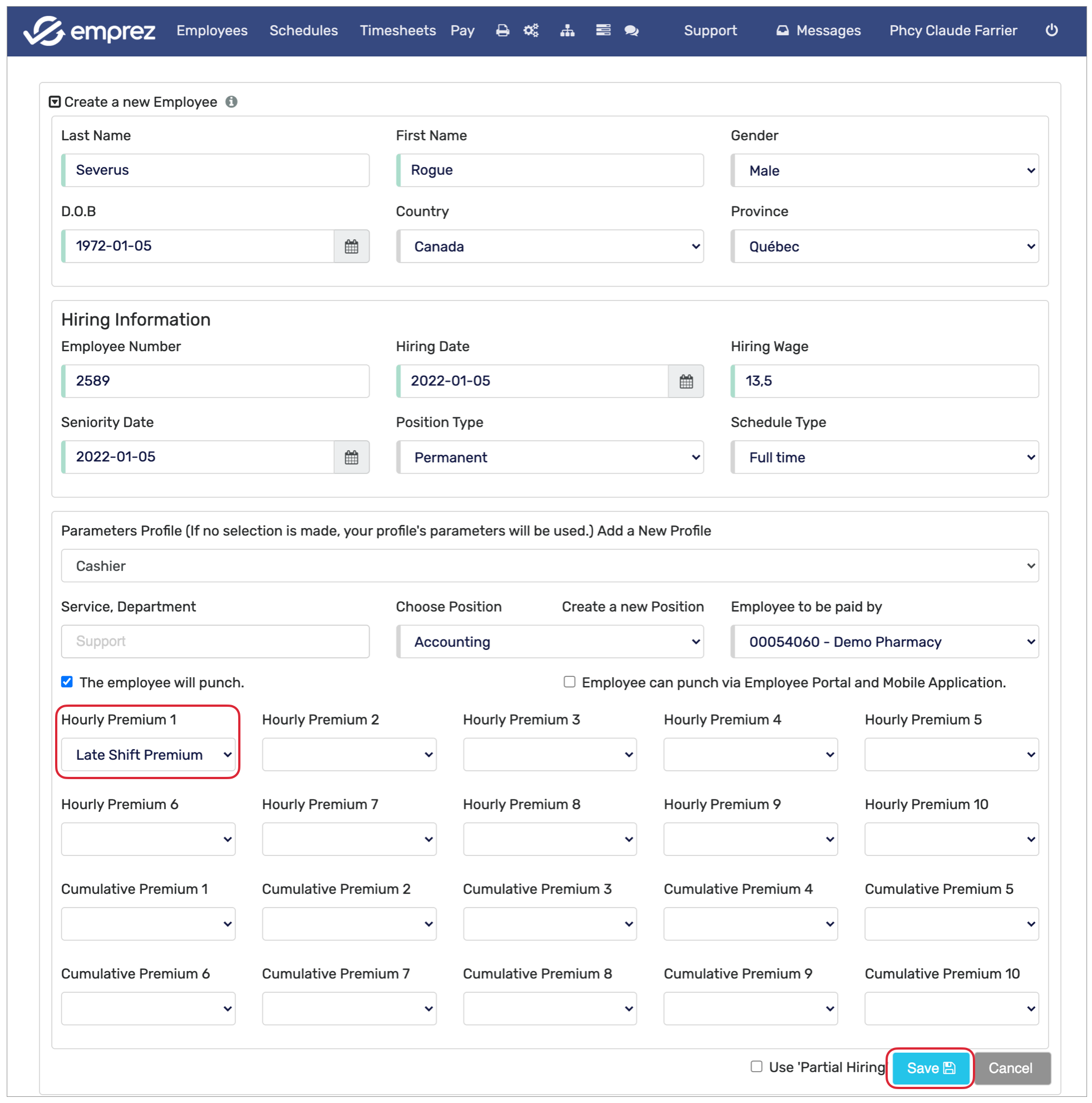Open the chat bubbles icon
Image resolution: width=1092 pixels, height=1103 pixels.
coord(631,31)
